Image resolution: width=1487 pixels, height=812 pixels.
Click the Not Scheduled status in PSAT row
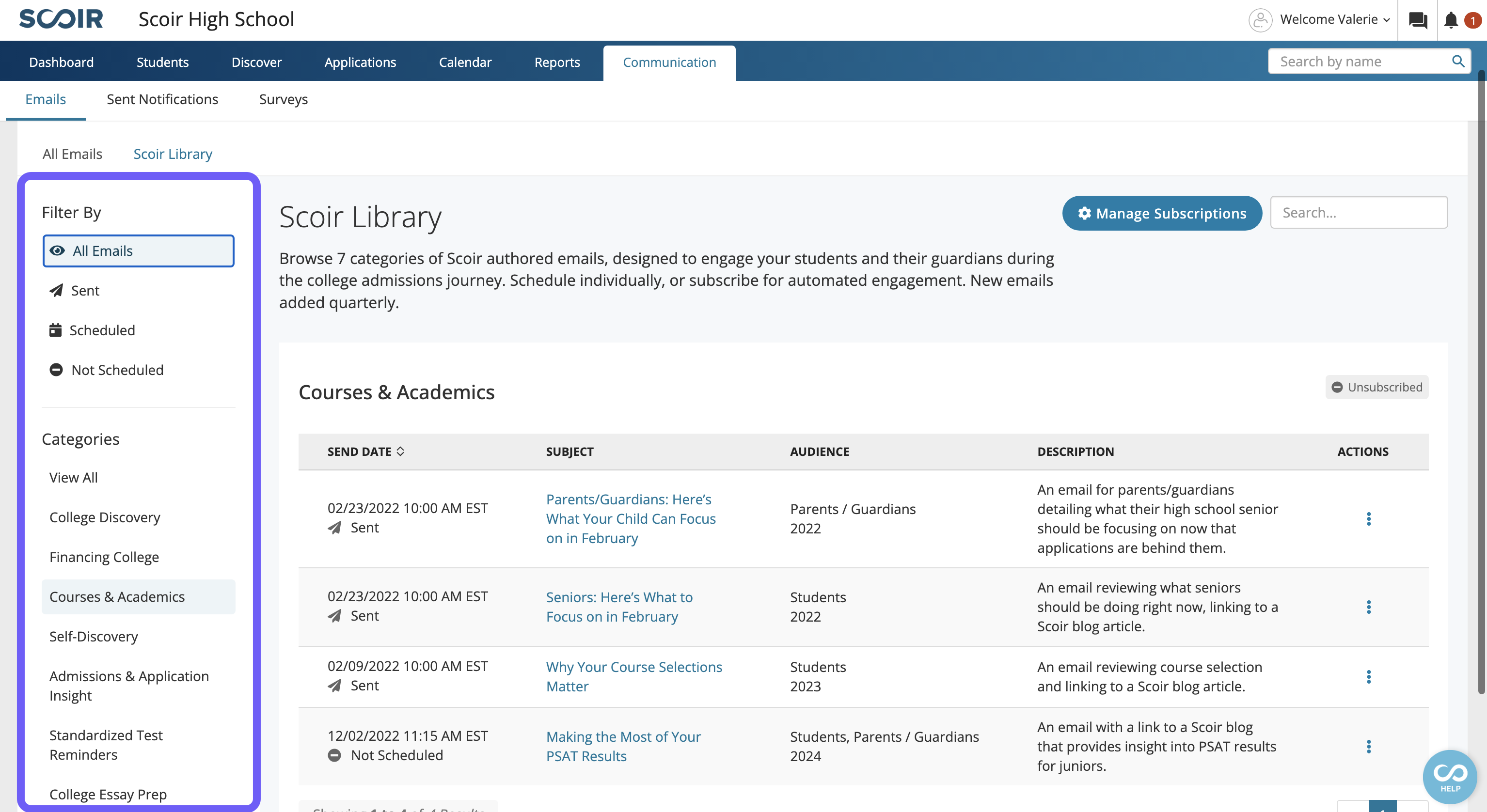(x=386, y=755)
